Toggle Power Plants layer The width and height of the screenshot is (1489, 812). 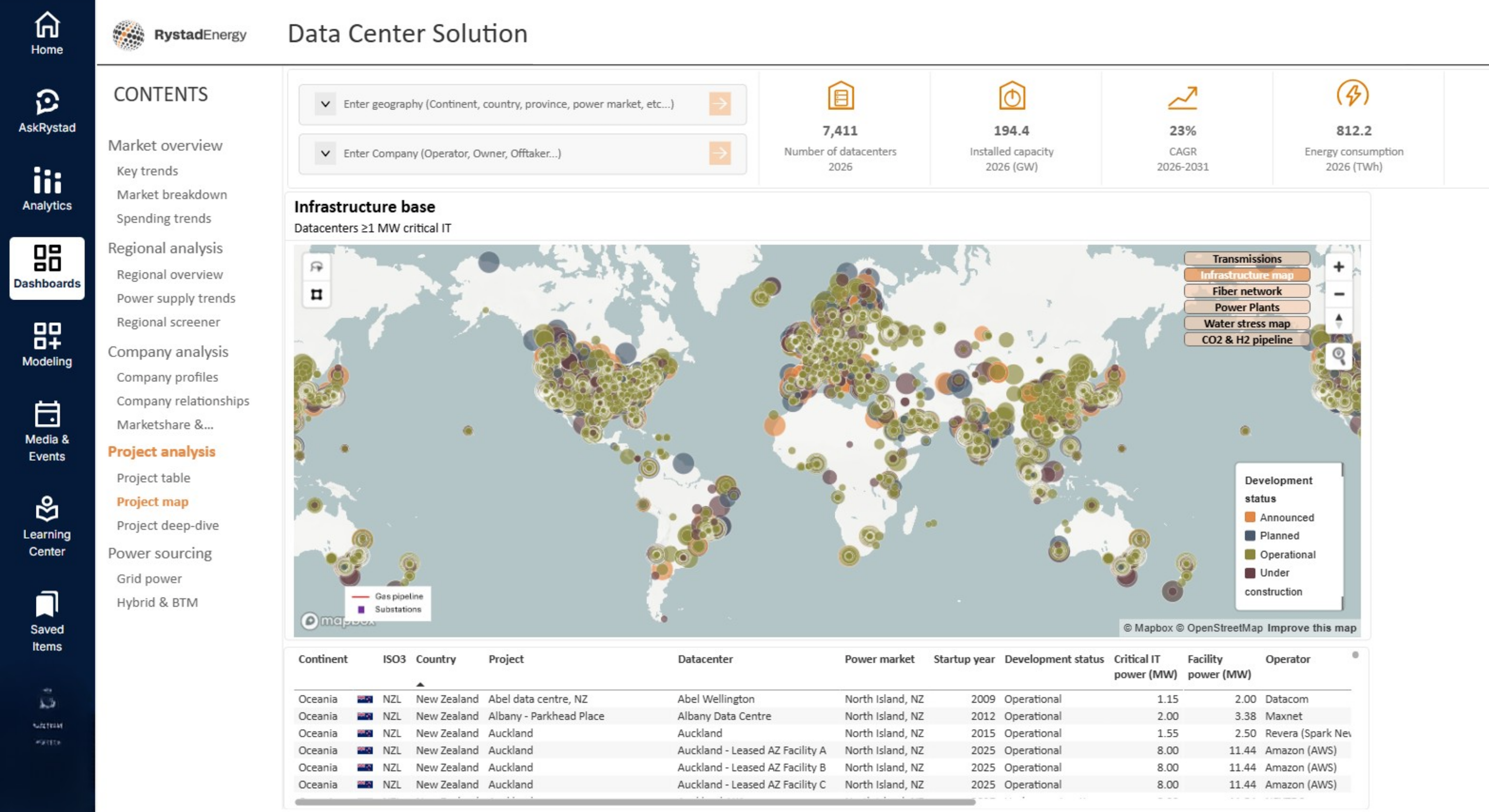point(1246,308)
